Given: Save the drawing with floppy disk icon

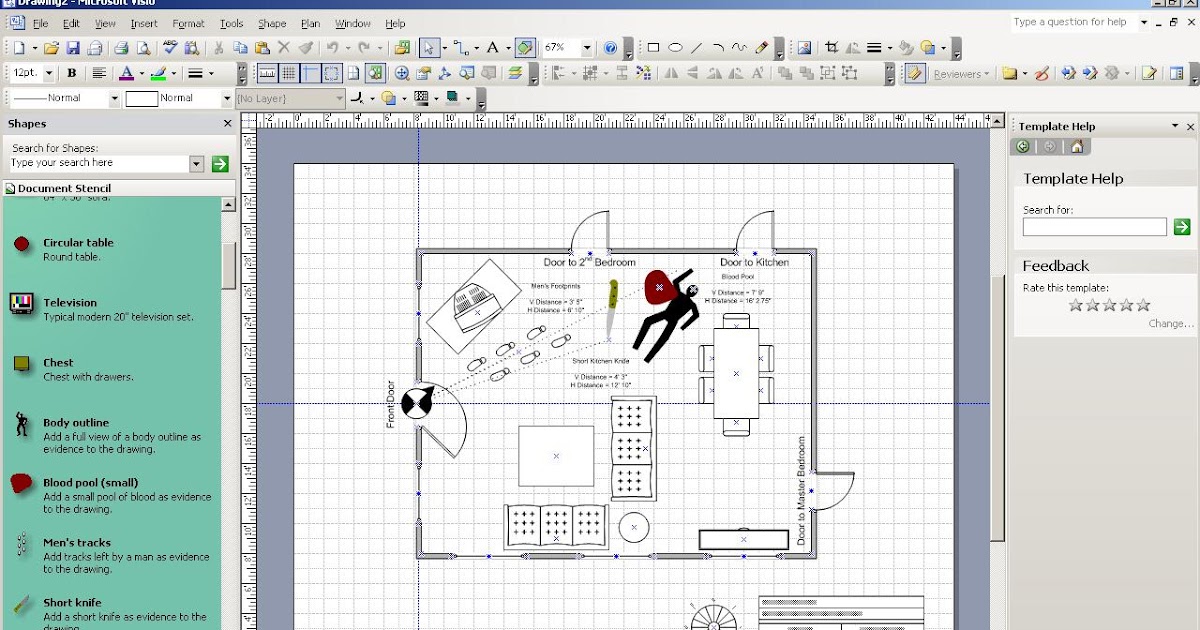Looking at the screenshot, I should (x=73, y=47).
